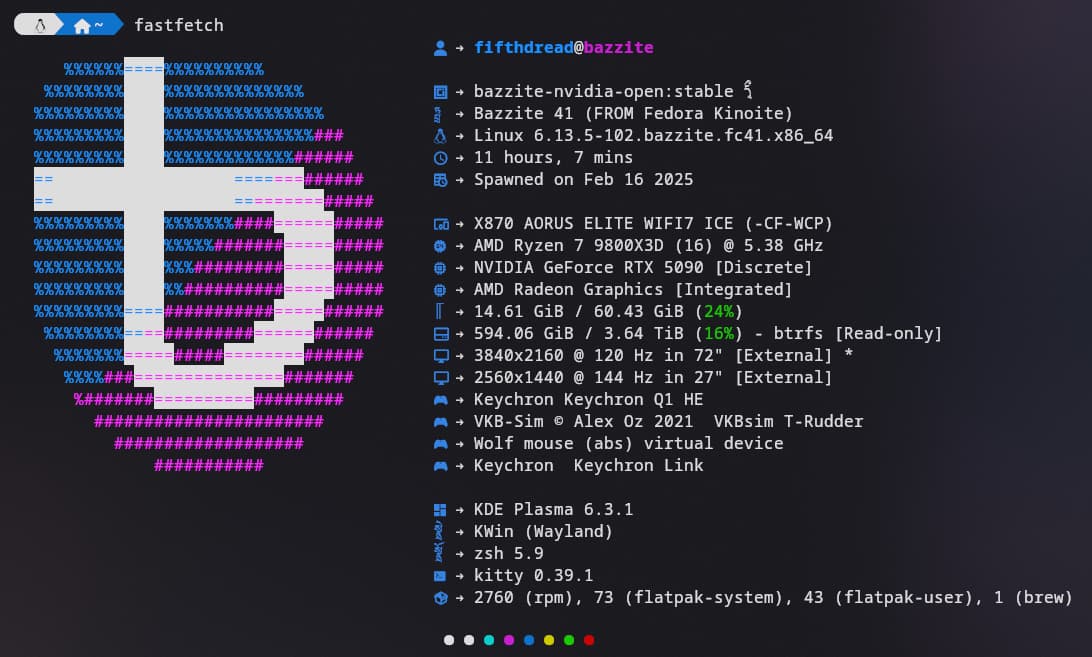The image size is (1092, 657).
Task: Click the OS icon beside Bazzite 41
Action: [x=438, y=114]
